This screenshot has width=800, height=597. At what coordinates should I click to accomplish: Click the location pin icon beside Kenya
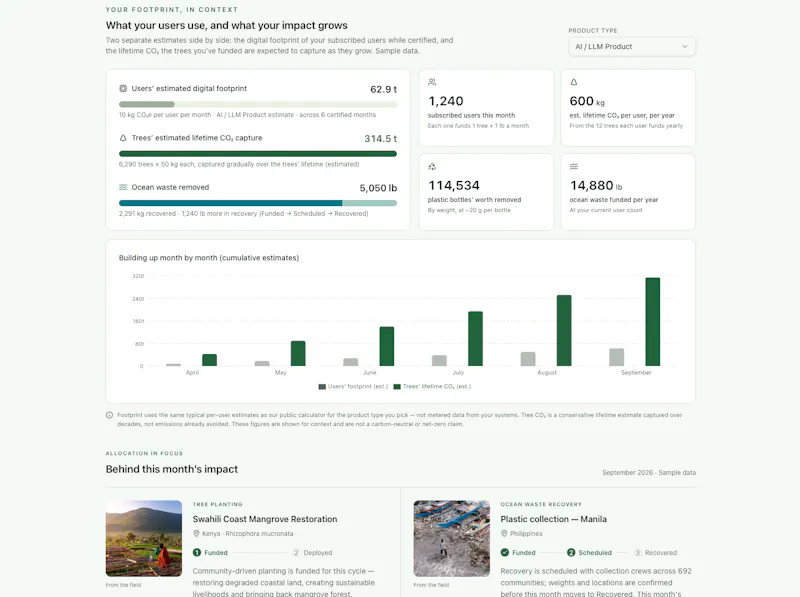[x=196, y=533]
